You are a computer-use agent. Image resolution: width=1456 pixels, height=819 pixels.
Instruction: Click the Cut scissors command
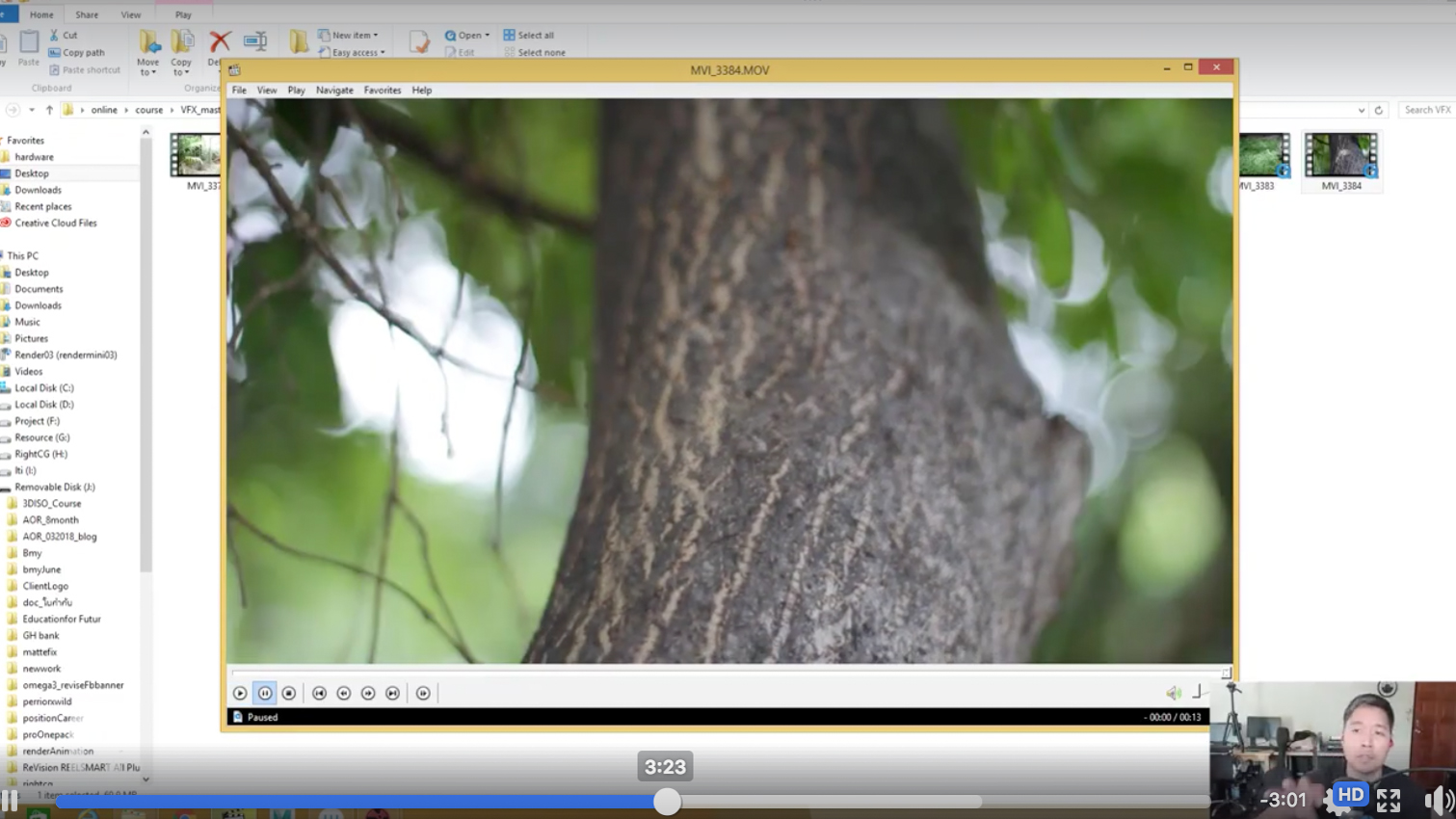point(64,35)
